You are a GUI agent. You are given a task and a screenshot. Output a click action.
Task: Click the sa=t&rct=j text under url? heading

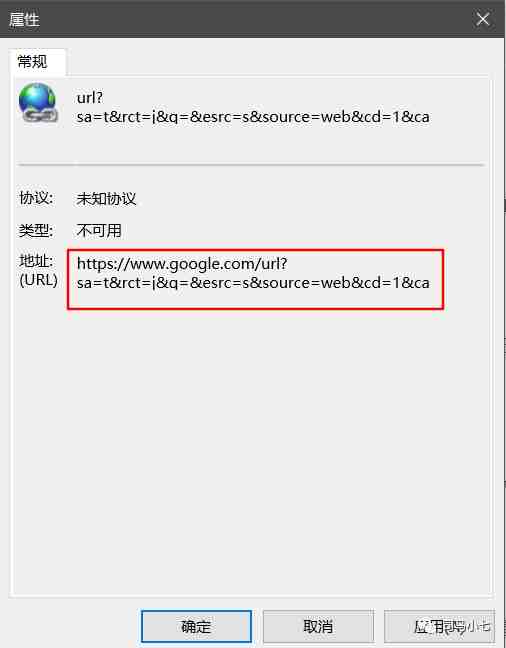pyautogui.click(x=253, y=117)
